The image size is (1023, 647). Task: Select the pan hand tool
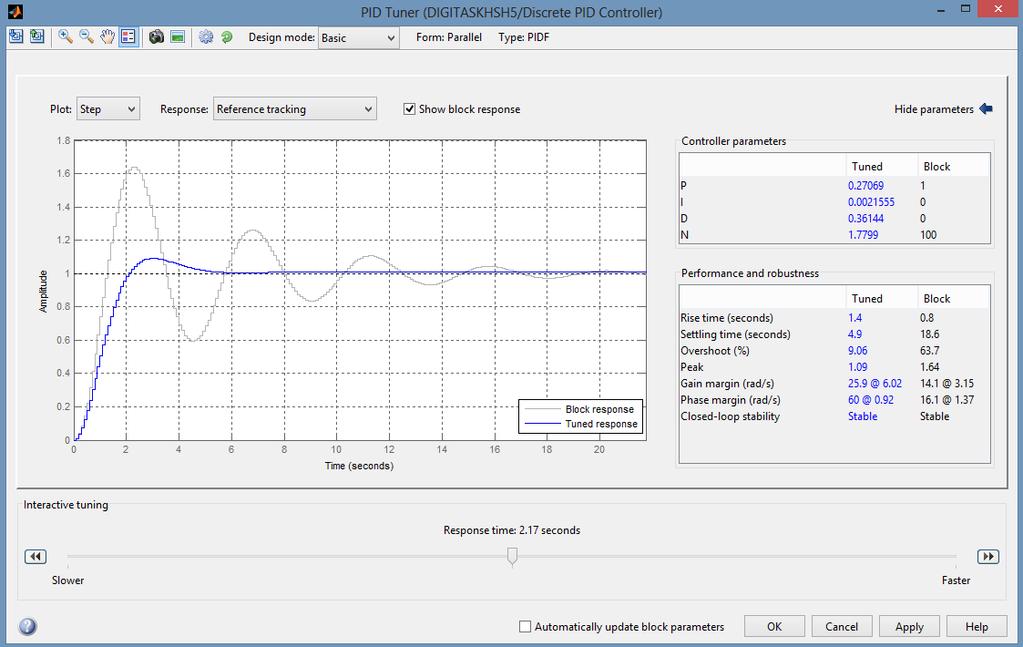107,37
